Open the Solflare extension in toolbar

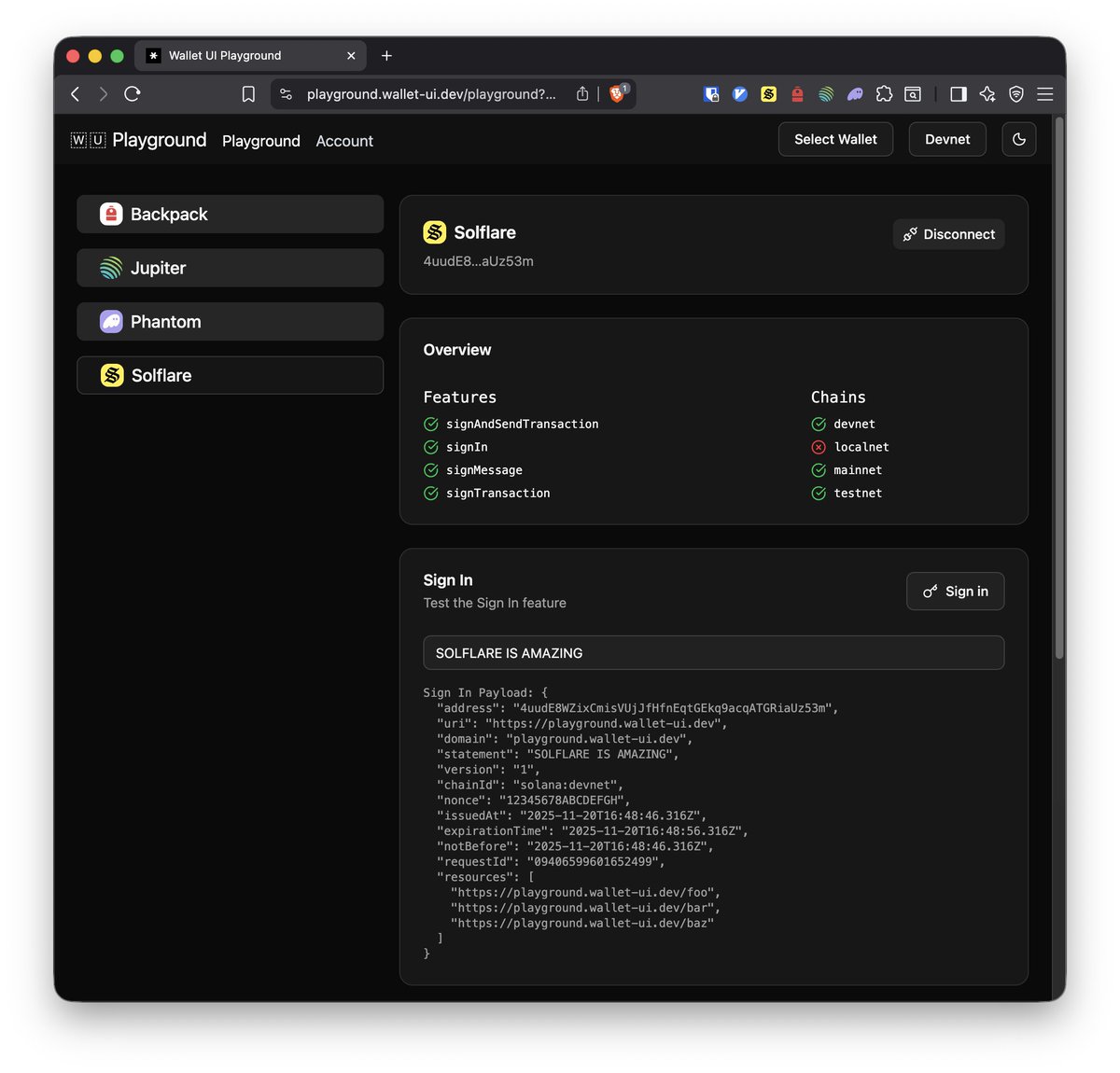point(768,93)
